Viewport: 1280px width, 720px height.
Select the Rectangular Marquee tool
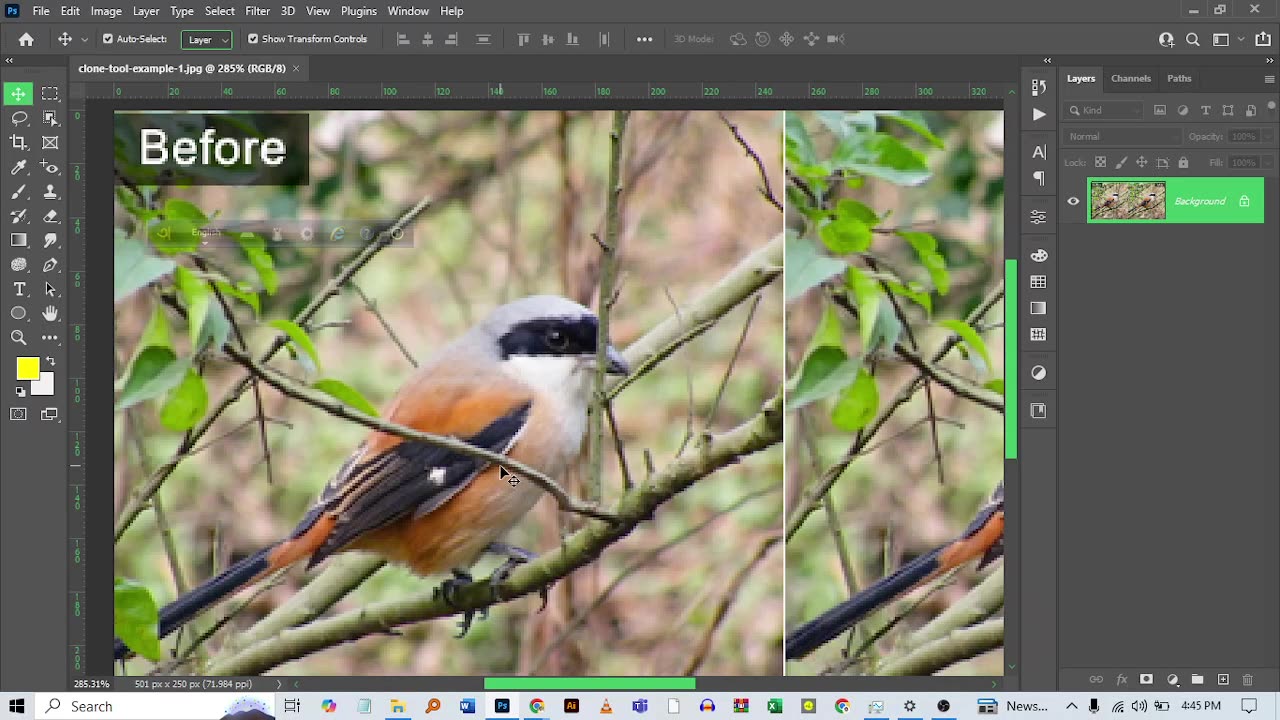[x=50, y=93]
